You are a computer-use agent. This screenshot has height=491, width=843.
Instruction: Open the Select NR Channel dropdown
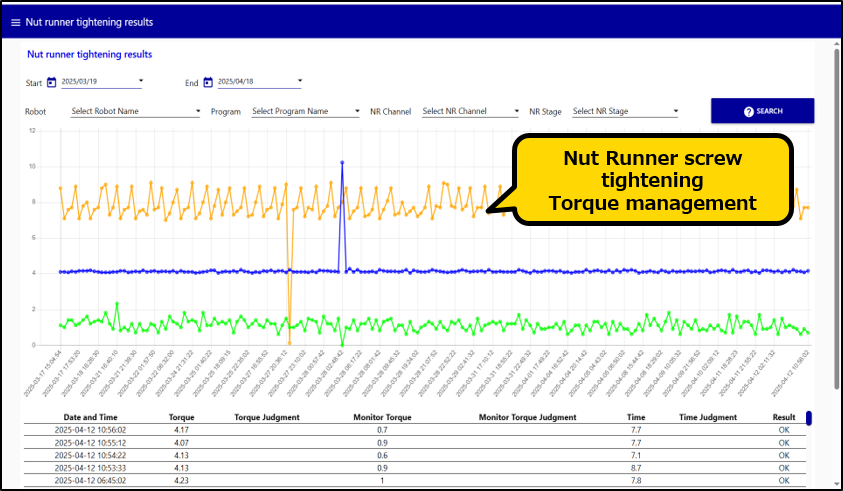pos(470,111)
